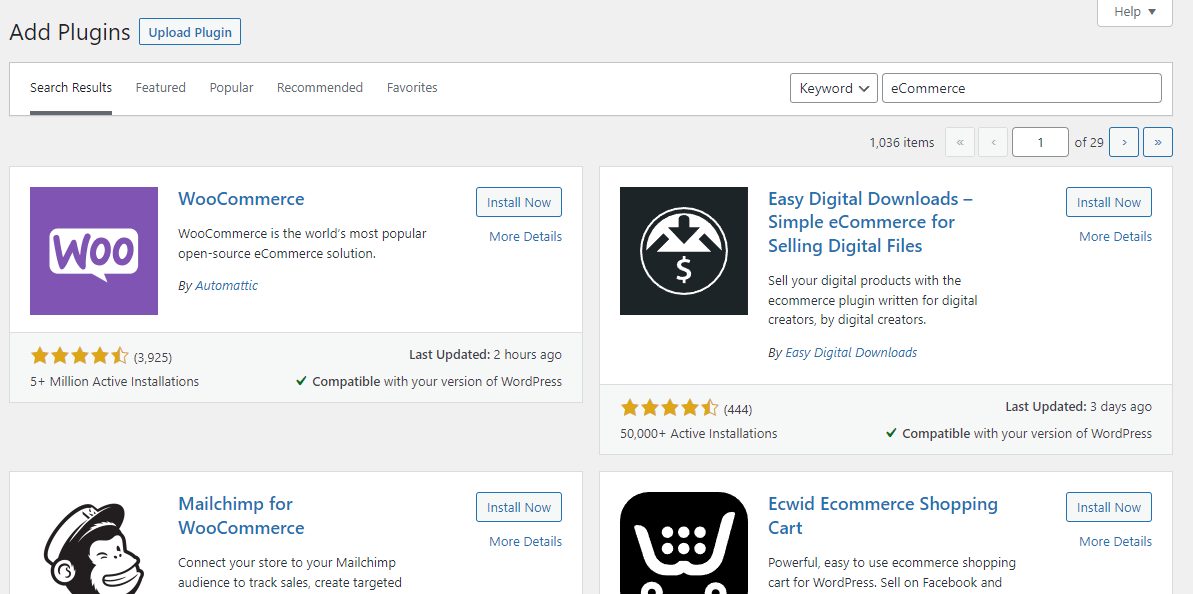Open the Ecwid Ecommerce Shopping Cart title
The image size is (1193, 594).
click(x=883, y=516)
